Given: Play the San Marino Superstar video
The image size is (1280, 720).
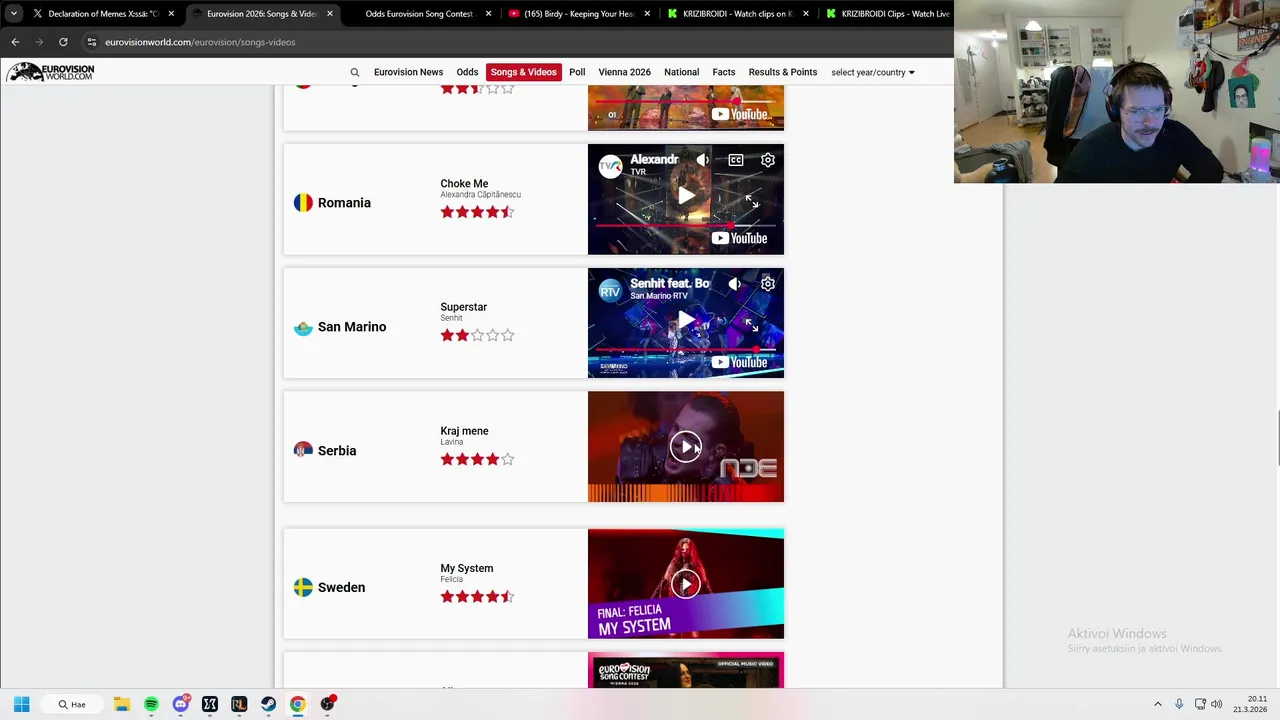Looking at the screenshot, I should point(686,320).
